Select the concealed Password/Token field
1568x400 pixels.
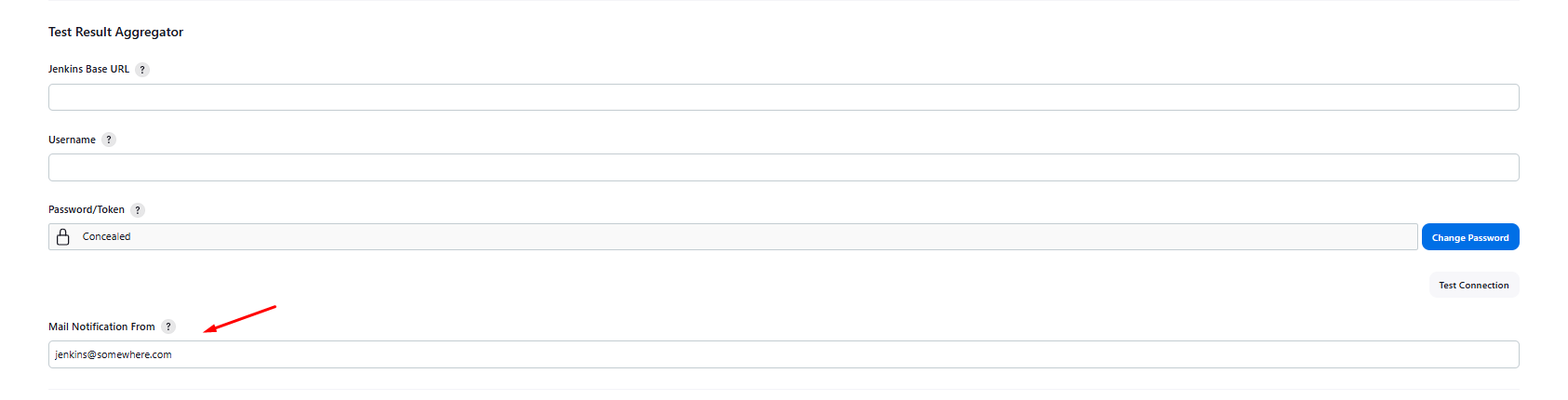click(x=733, y=237)
